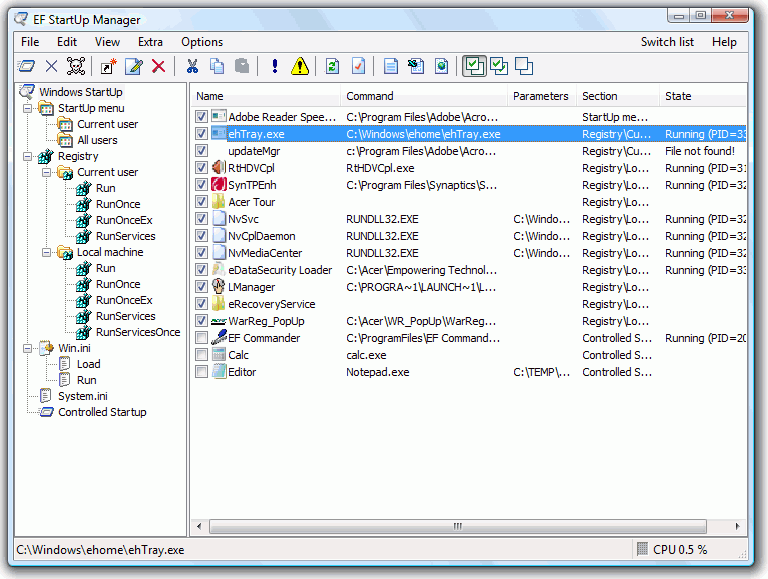Uncheck the WarReg_PopUp checkbox
The height and width of the screenshot is (579, 768).
201,321
